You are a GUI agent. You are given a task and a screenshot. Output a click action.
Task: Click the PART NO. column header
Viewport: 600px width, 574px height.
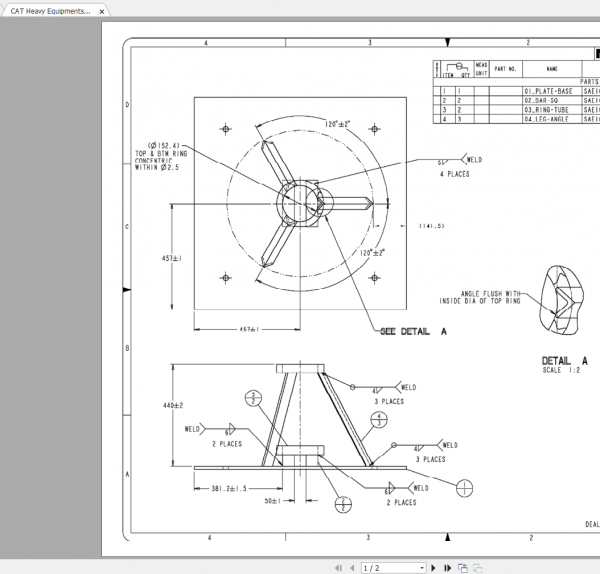click(505, 69)
